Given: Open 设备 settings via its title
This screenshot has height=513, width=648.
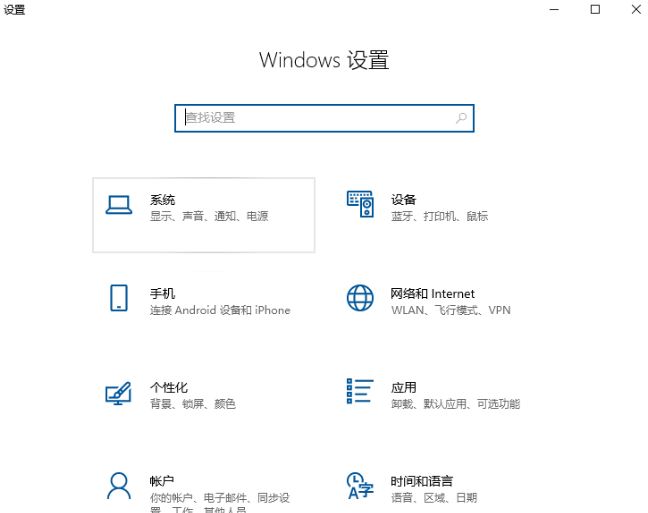Looking at the screenshot, I should 403,200.
